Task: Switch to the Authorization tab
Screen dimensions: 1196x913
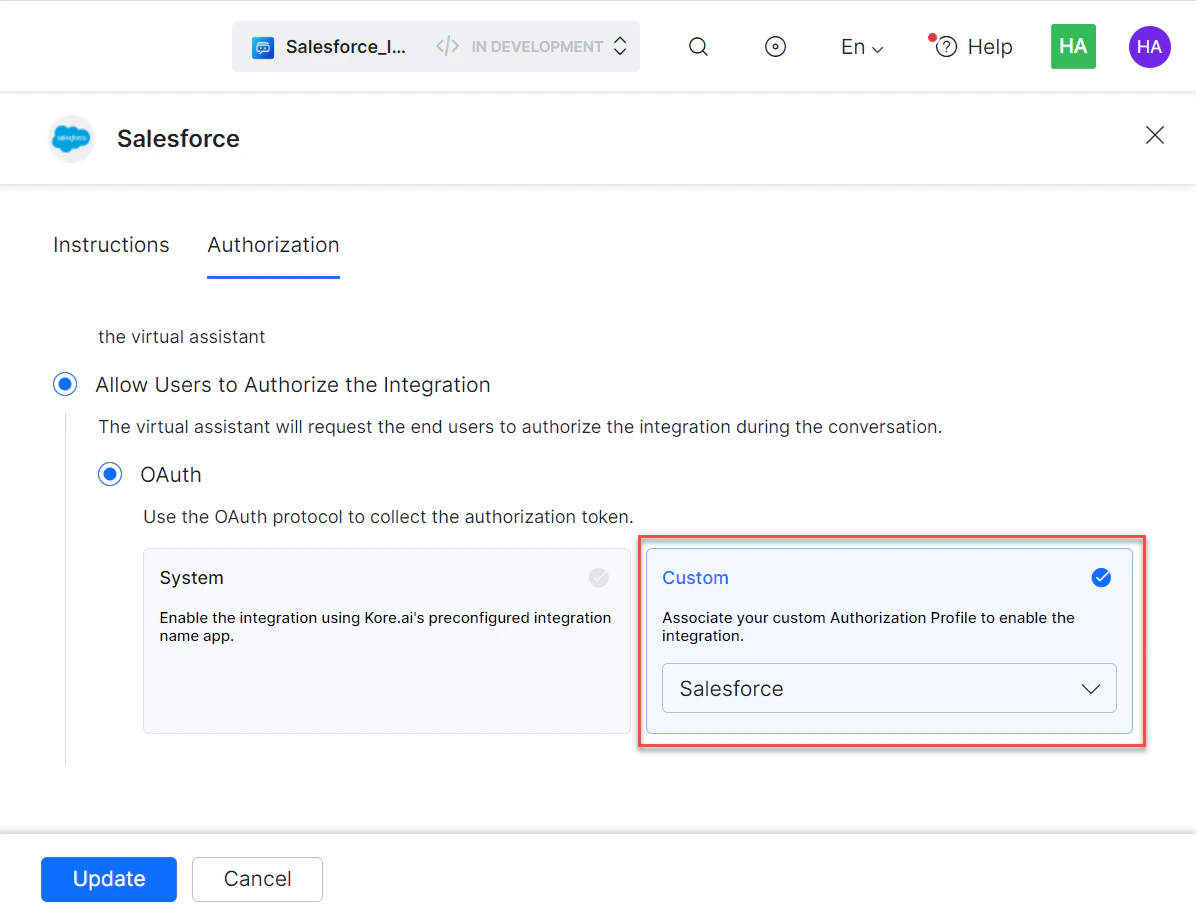Action: [273, 245]
